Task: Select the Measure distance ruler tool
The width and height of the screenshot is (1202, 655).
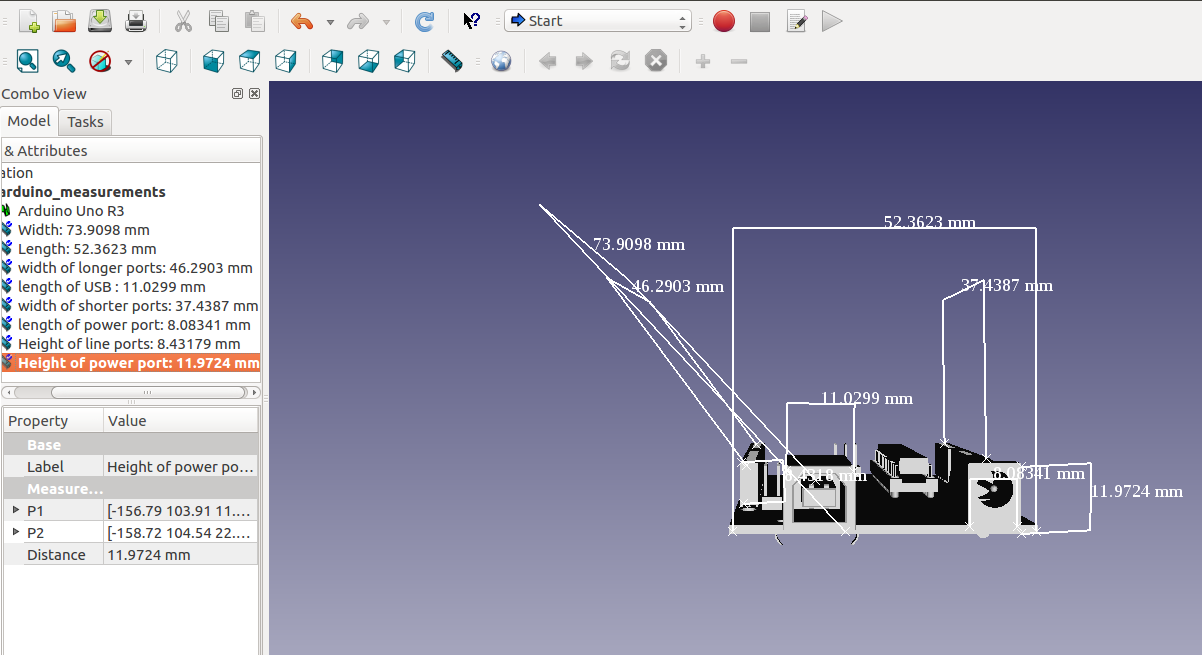Action: click(x=452, y=61)
